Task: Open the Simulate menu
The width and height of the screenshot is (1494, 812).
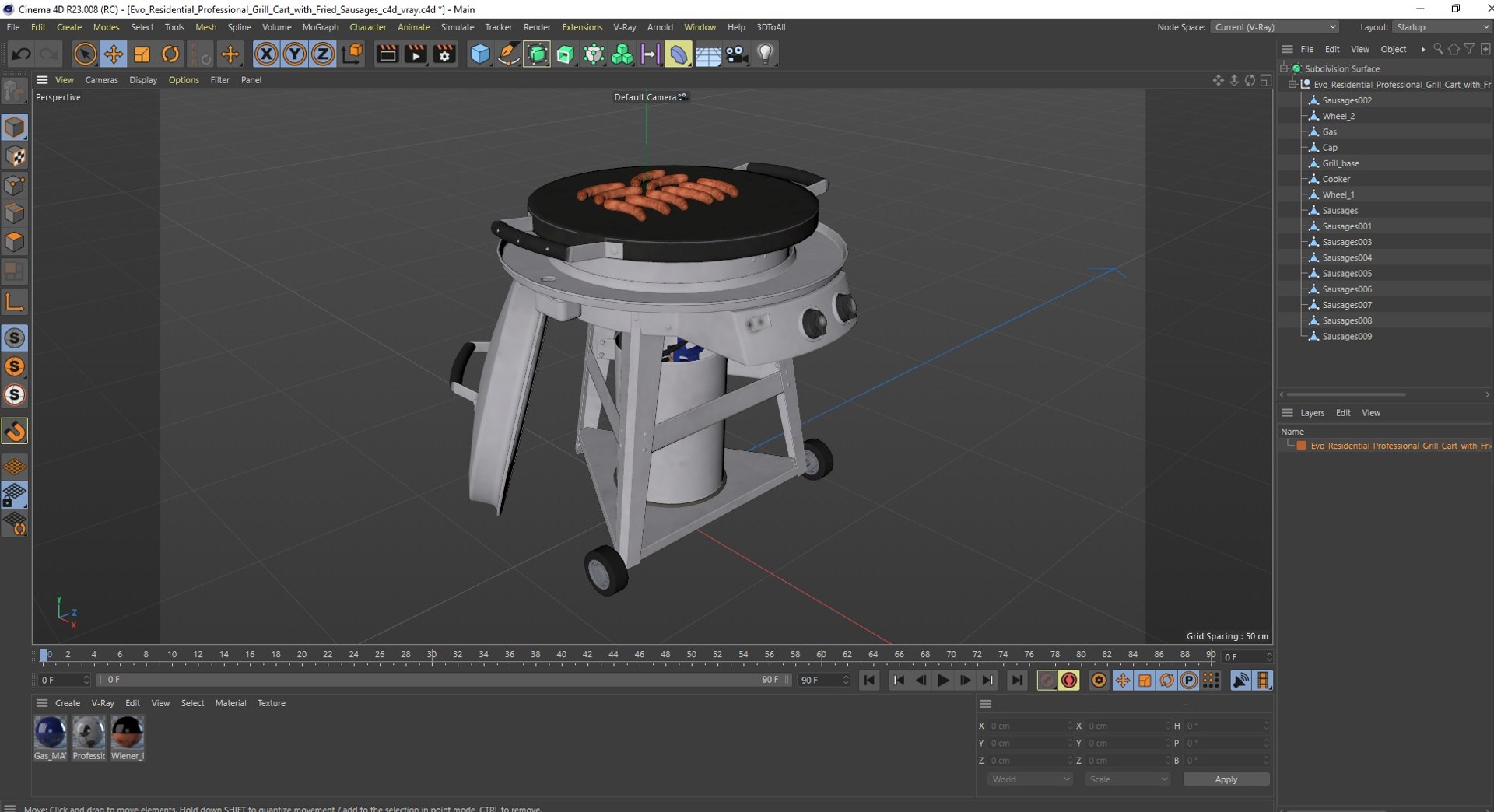Action: tap(457, 27)
